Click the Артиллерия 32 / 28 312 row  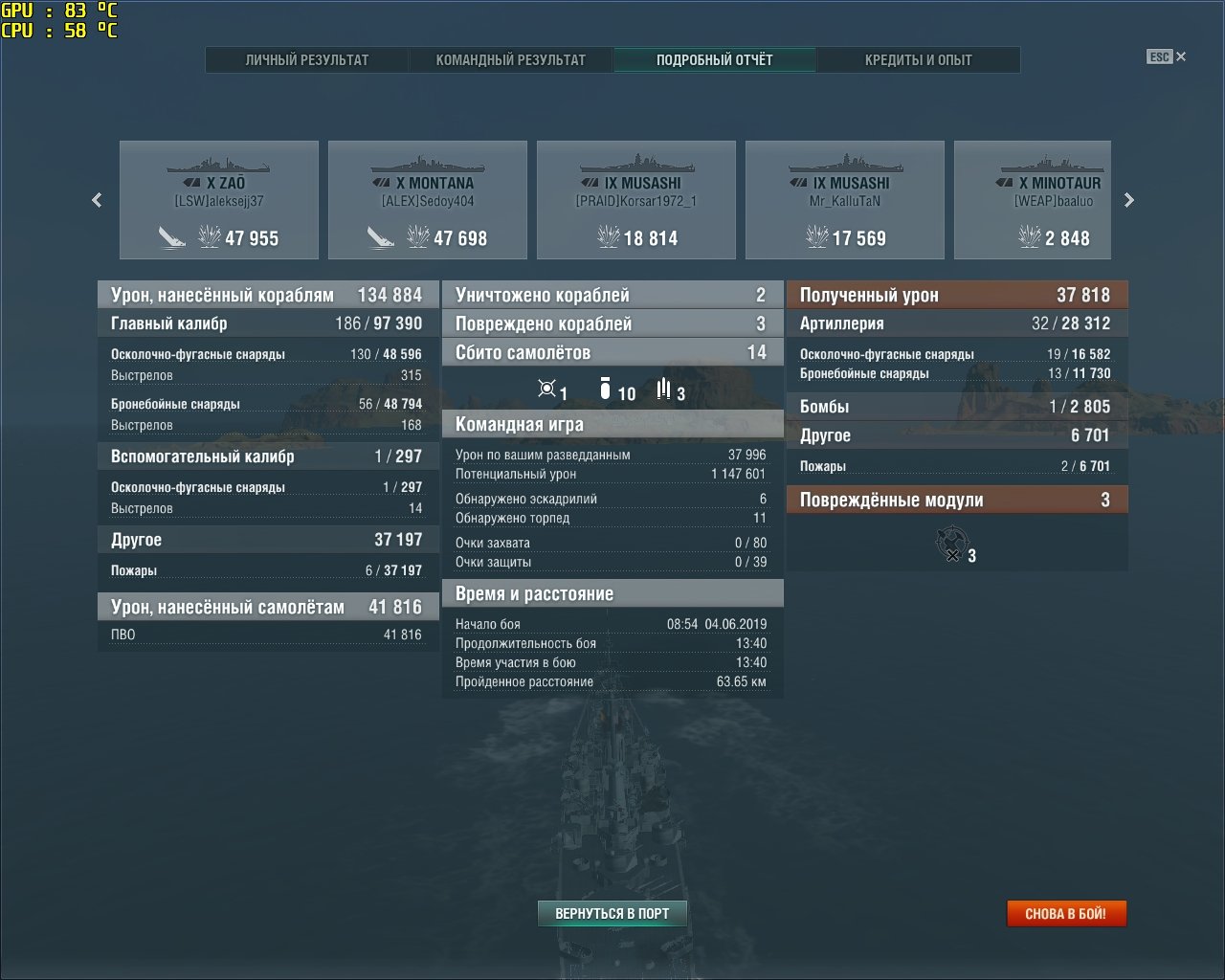point(957,323)
